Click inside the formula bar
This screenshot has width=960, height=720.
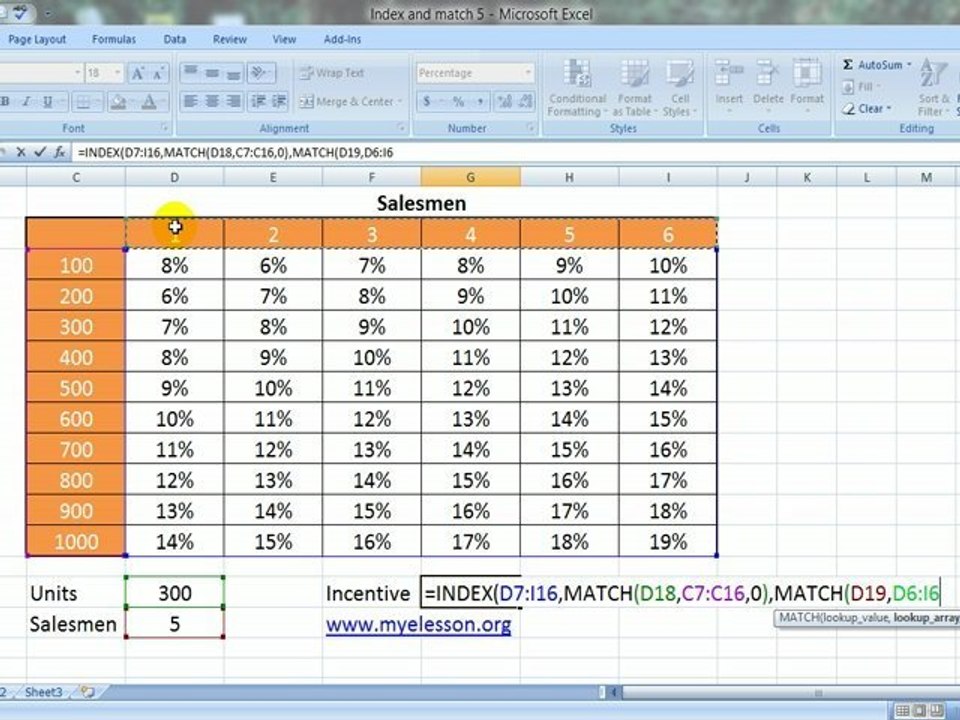tap(516, 152)
